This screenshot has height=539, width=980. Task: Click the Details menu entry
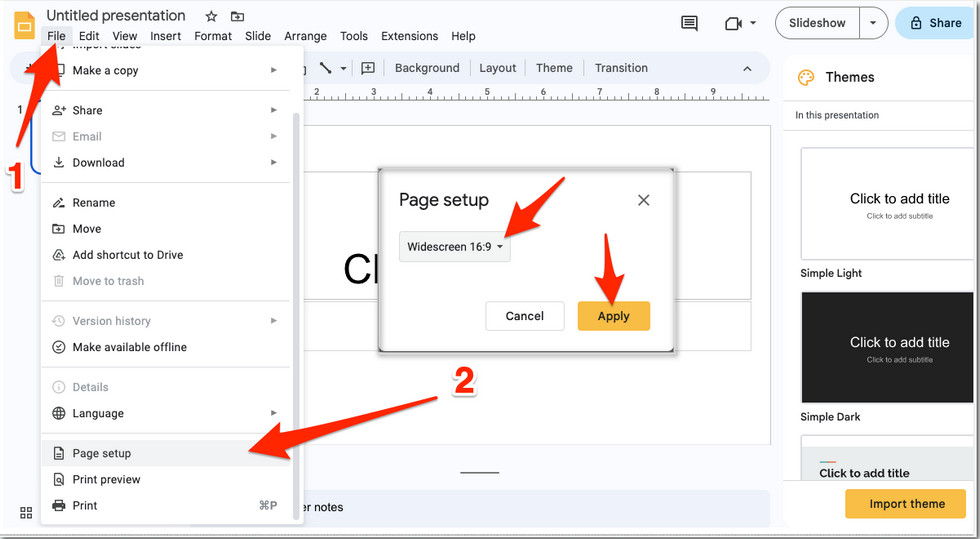pos(166,387)
